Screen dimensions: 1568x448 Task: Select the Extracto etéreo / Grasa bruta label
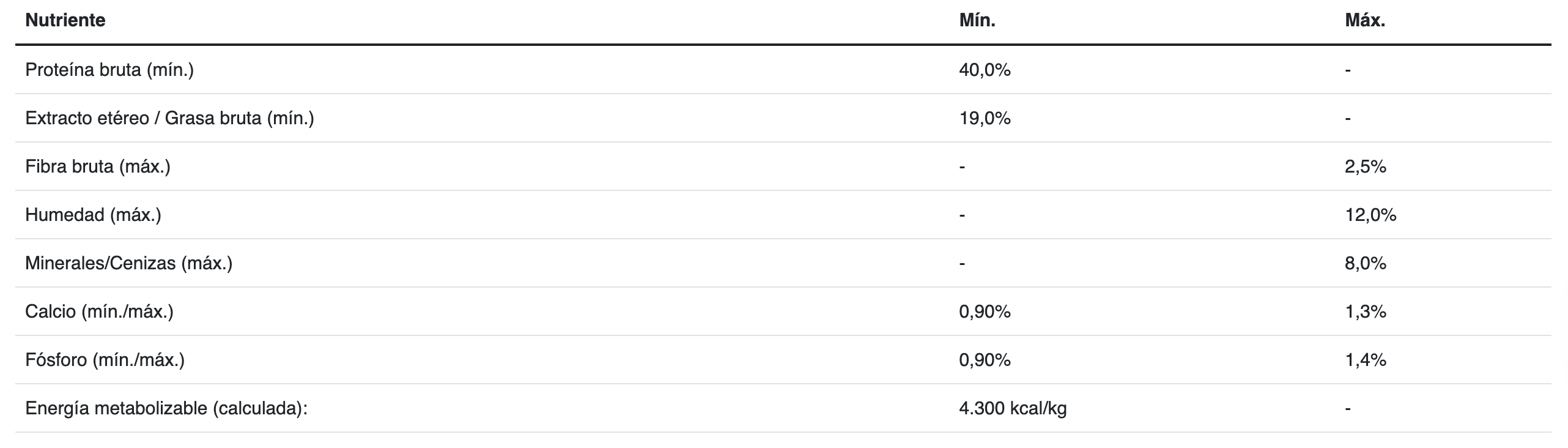169,118
